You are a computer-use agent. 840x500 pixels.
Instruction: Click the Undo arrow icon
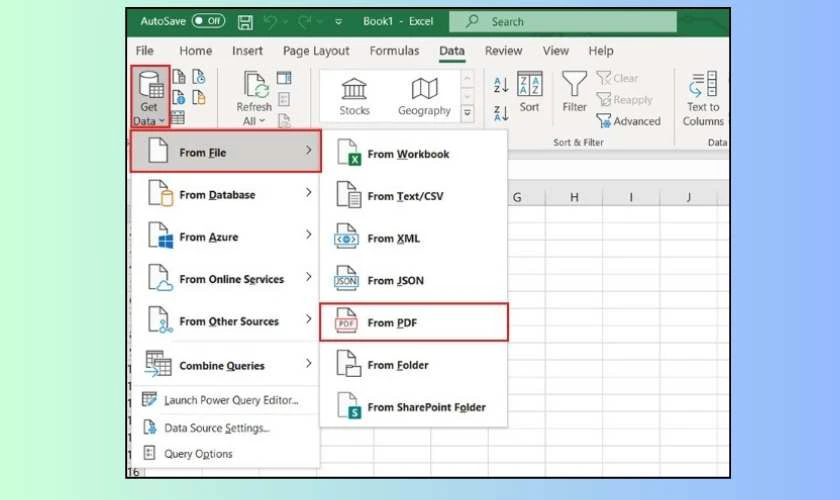tap(271, 21)
